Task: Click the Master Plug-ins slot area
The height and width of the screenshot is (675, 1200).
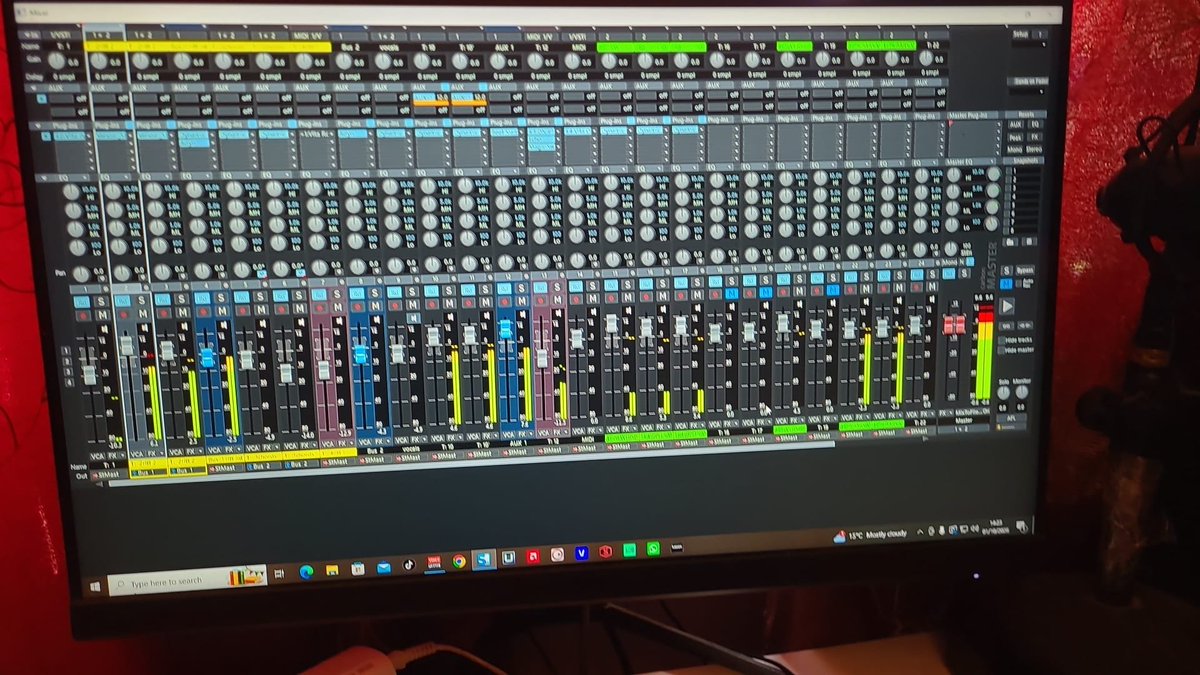Action: click(973, 138)
